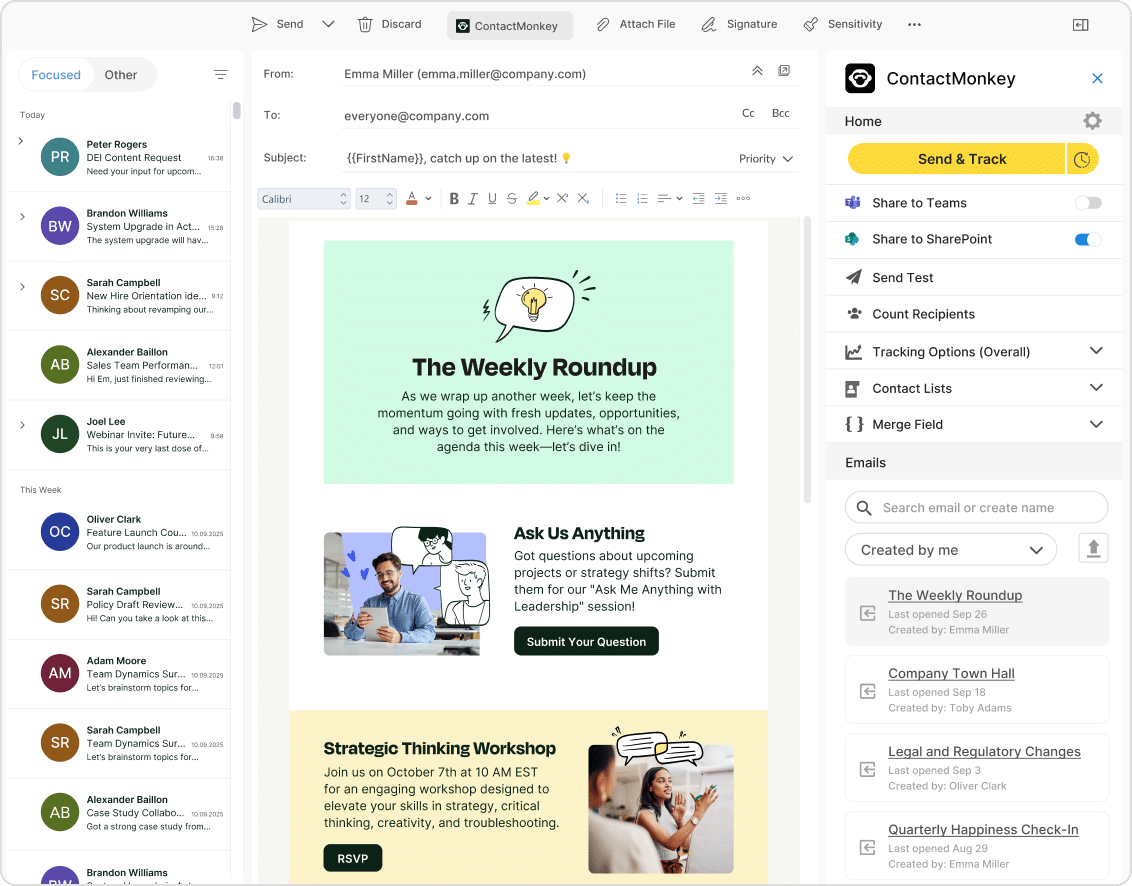Enable the Share to Teams toggle
This screenshot has width=1132, height=886.
tap(1088, 203)
